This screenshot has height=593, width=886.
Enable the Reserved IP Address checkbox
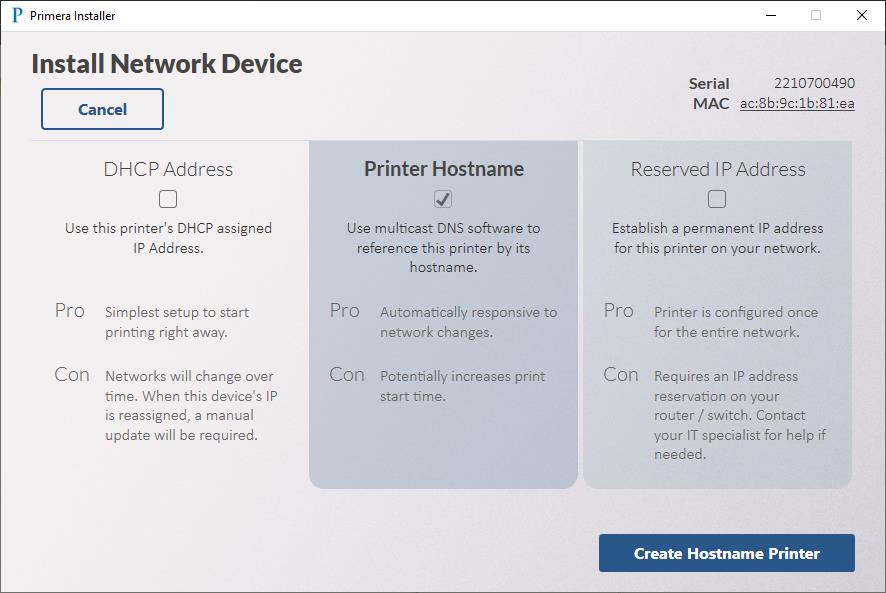717,199
